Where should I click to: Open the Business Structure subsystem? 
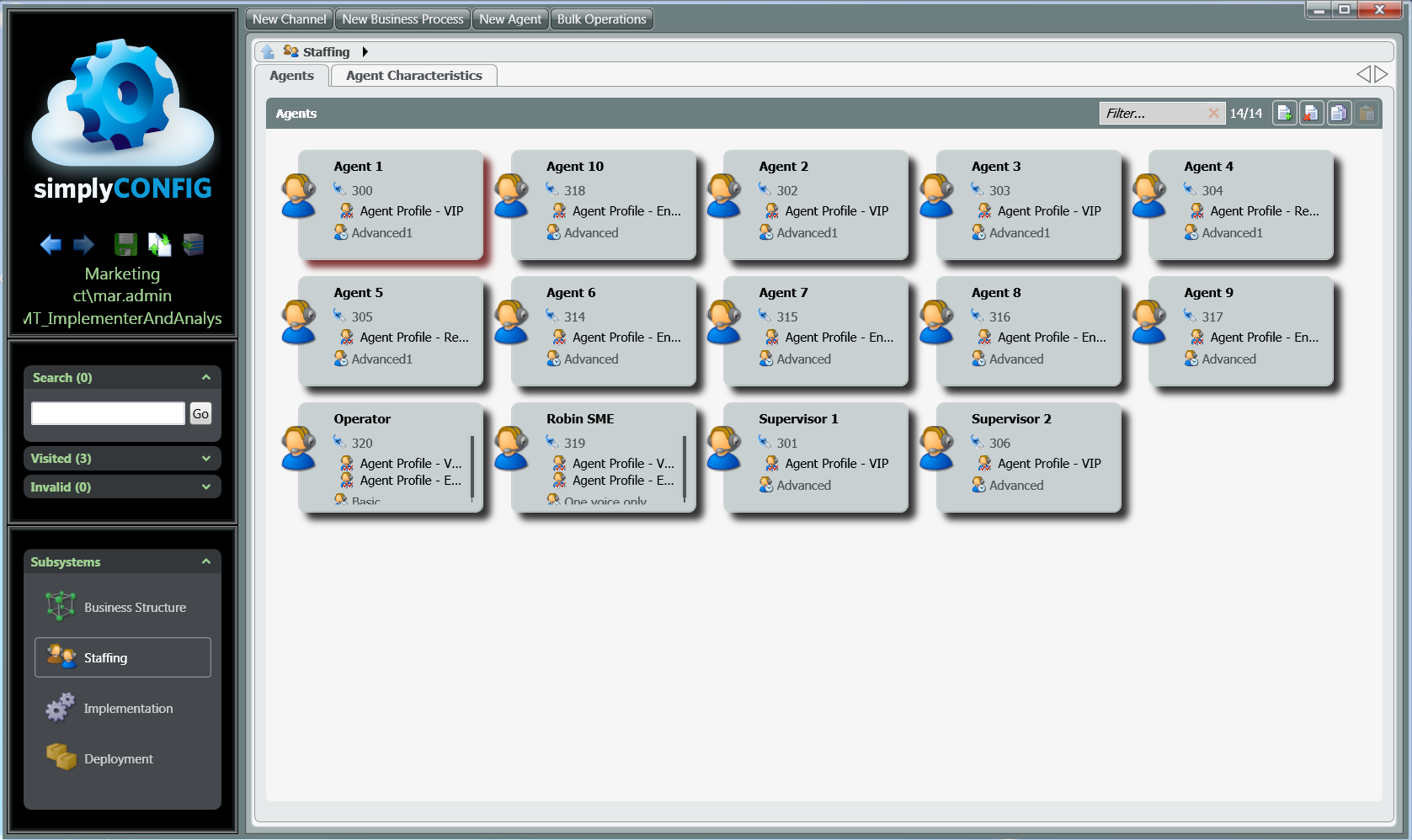coord(123,607)
